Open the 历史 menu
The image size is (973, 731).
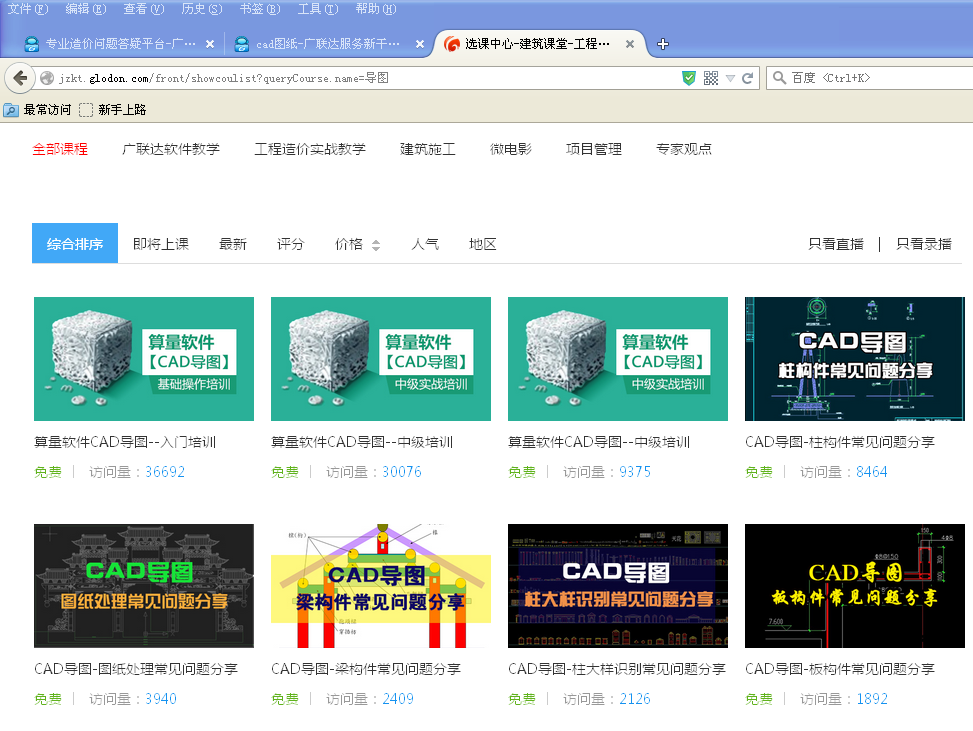tap(202, 9)
